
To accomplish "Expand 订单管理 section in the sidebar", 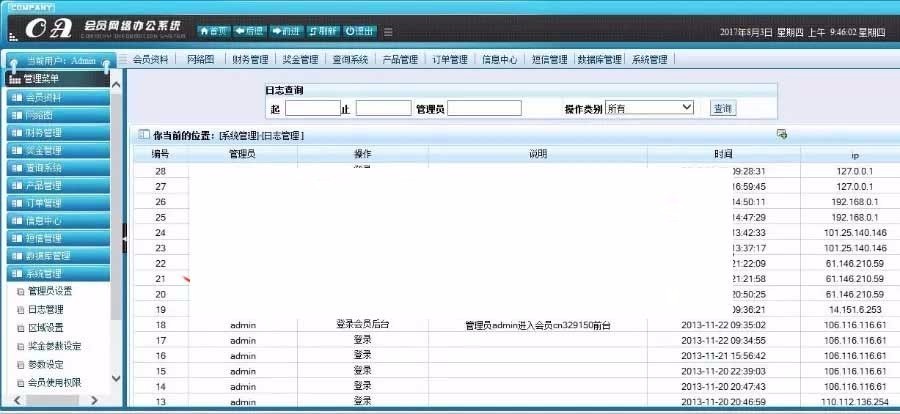I will [58, 203].
